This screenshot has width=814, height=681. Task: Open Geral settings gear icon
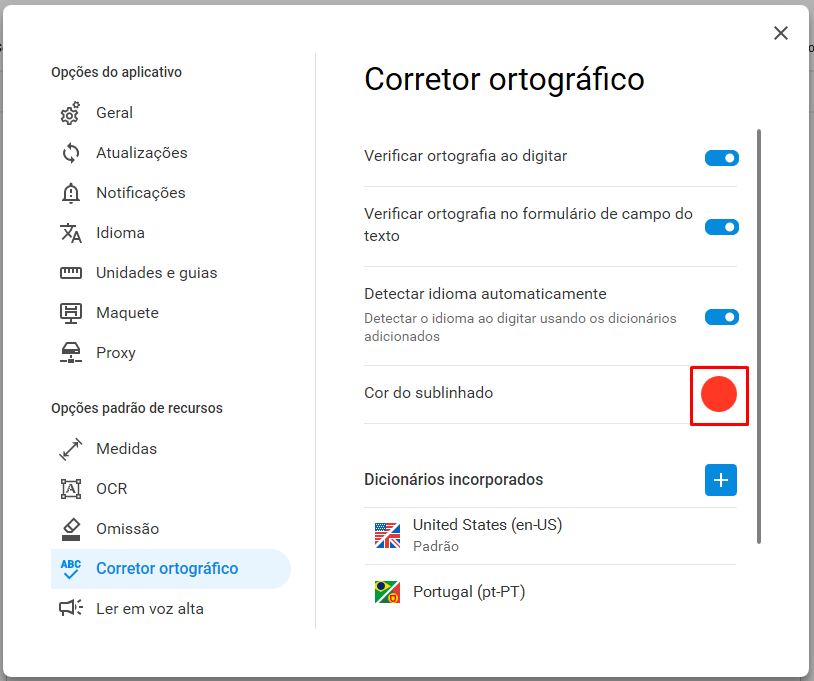[71, 113]
